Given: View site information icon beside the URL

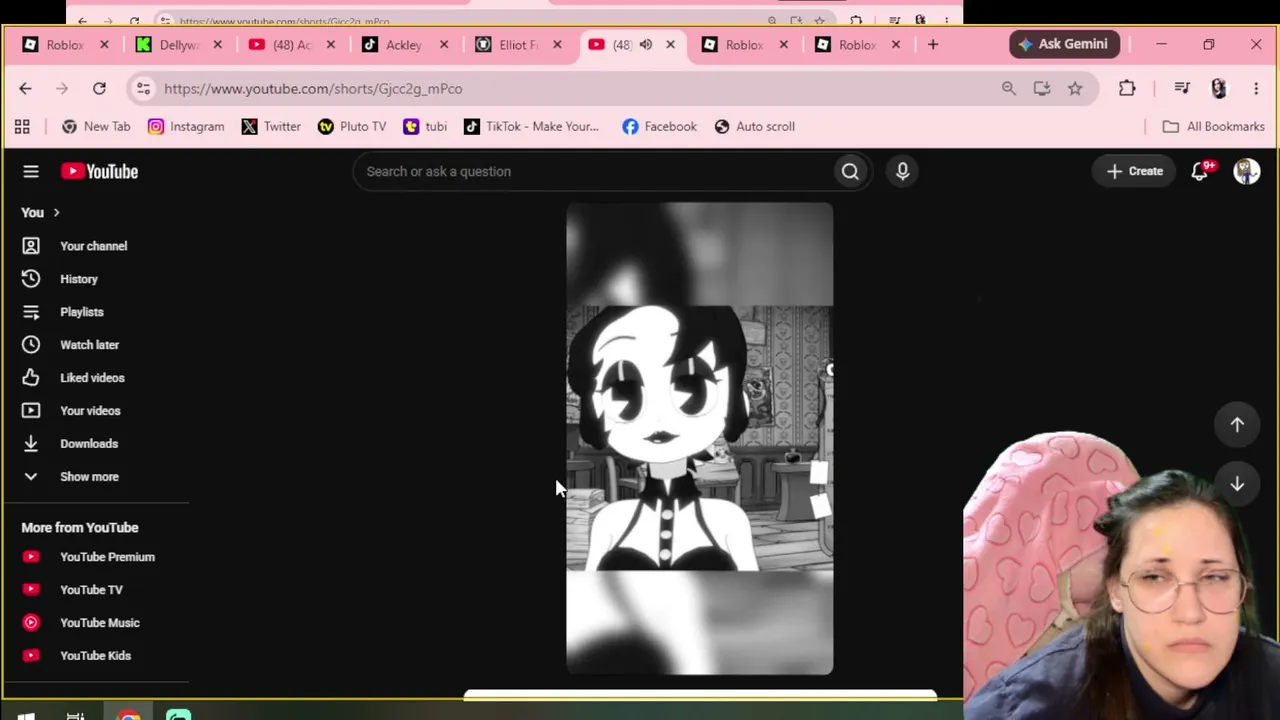Looking at the screenshot, I should 143,89.
